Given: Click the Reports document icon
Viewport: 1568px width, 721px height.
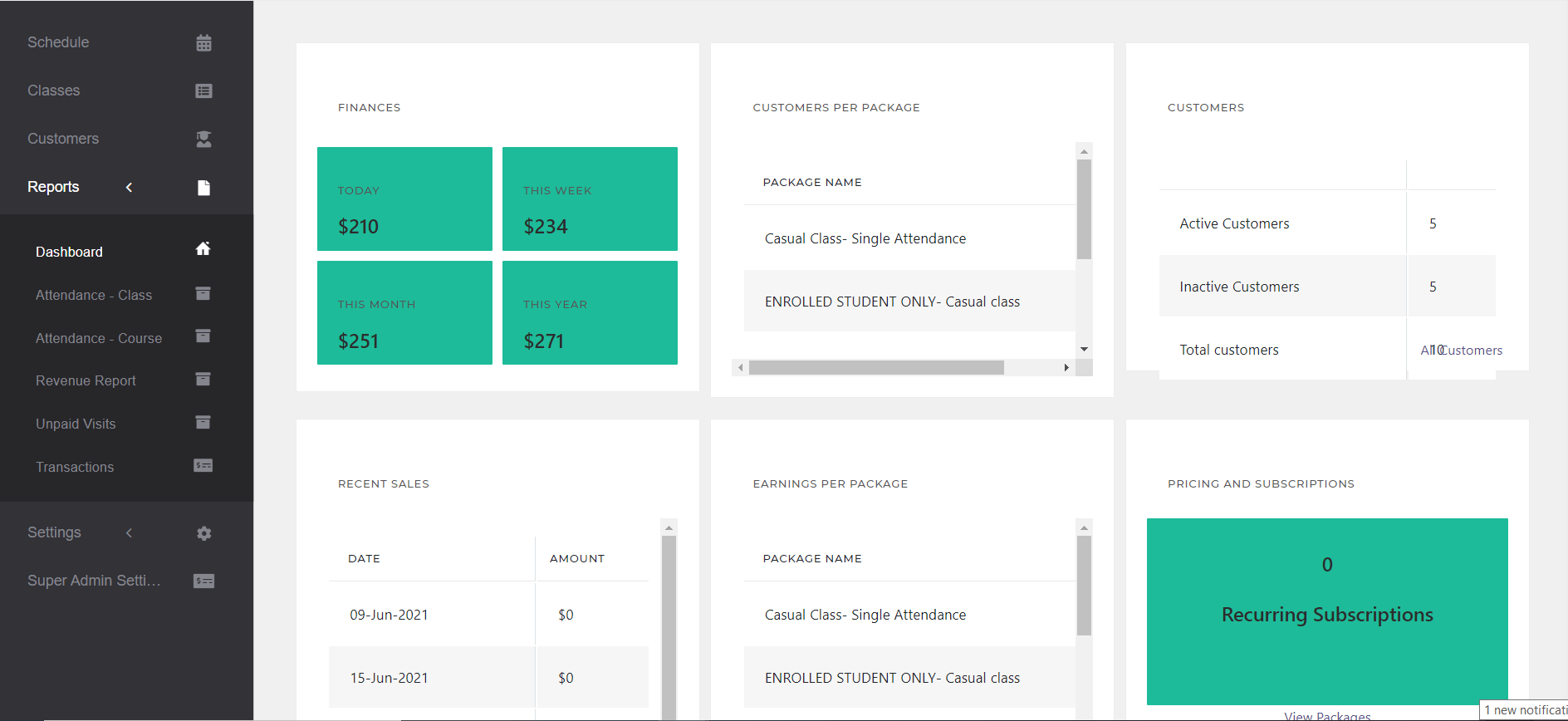Looking at the screenshot, I should (203, 187).
